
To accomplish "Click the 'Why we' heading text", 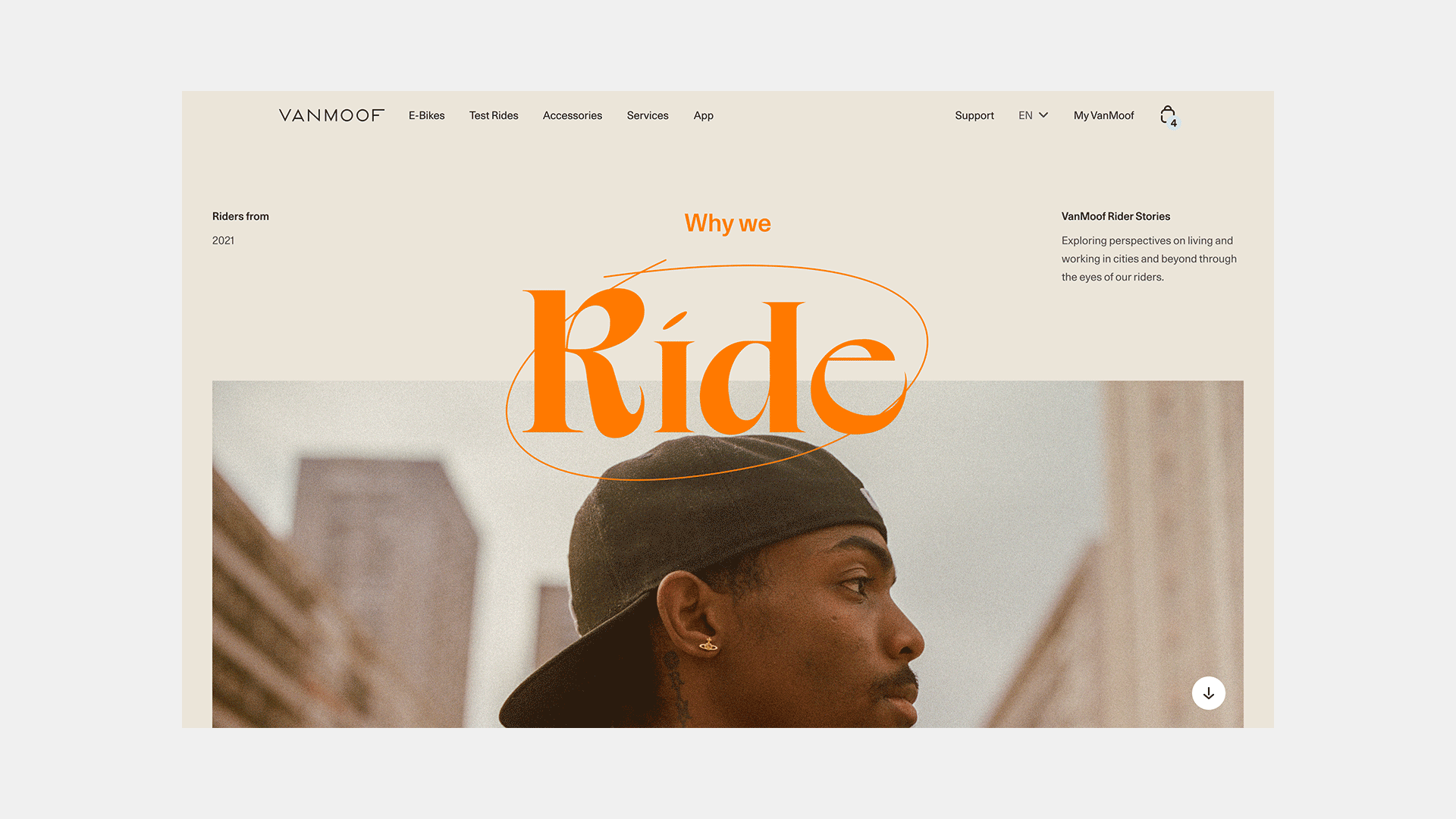I will (727, 223).
